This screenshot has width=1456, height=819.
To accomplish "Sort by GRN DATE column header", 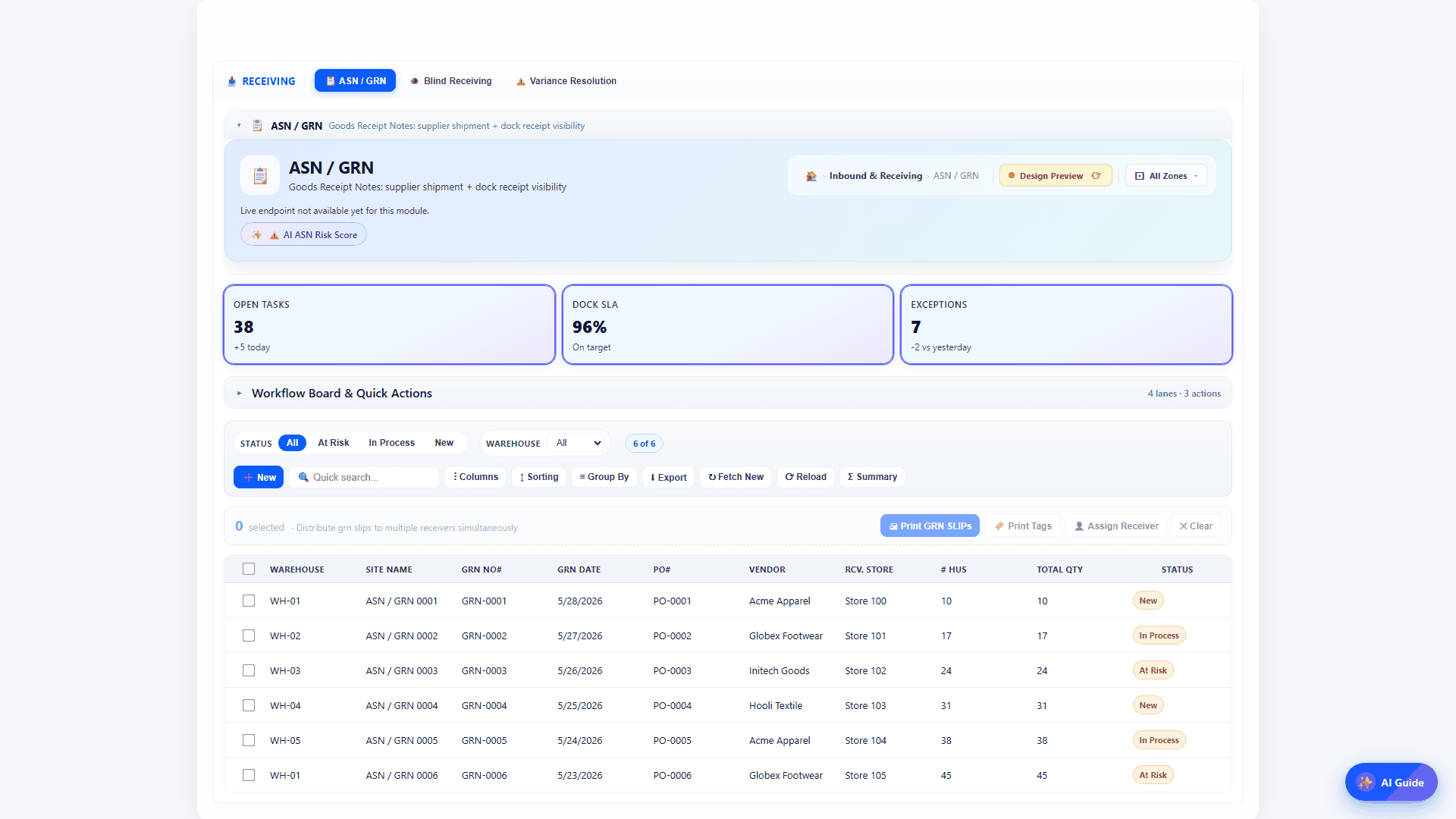I will 579,570.
